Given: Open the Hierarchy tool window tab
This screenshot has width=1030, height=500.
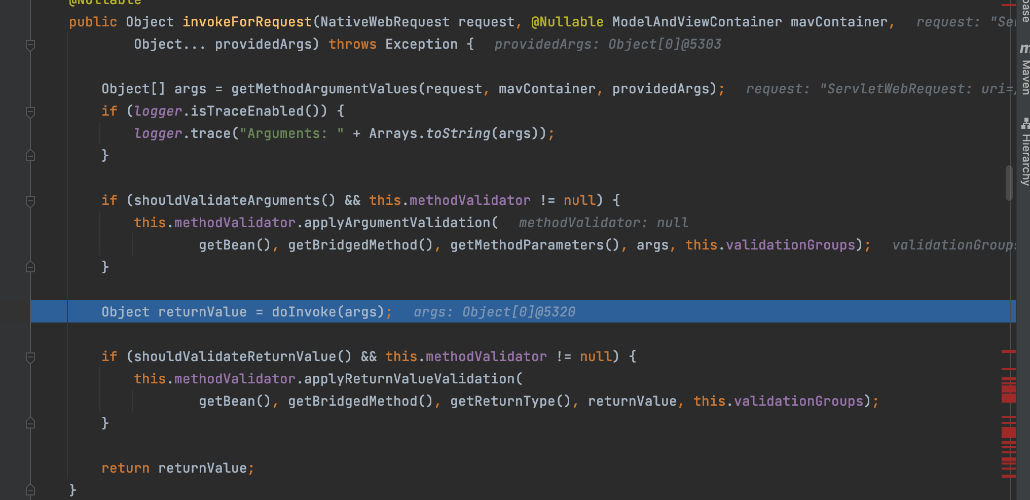Looking at the screenshot, I should click(x=1024, y=155).
